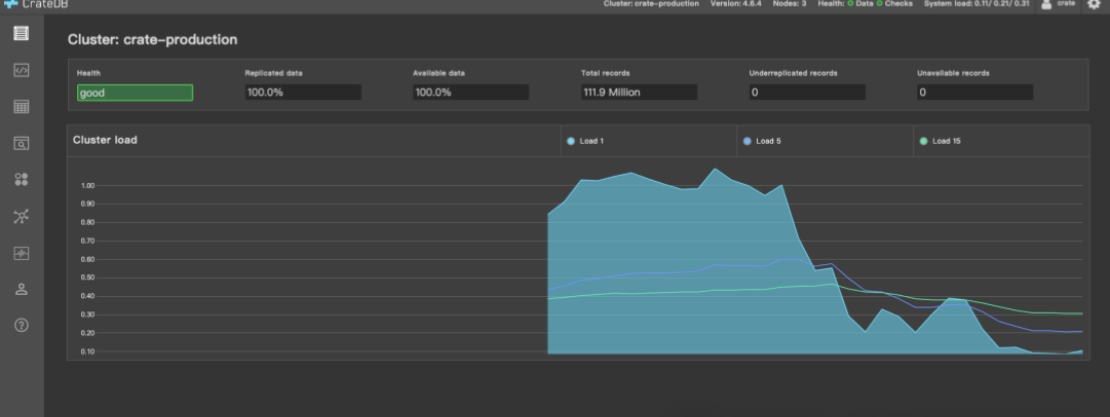Click the Health 'good' status field

[135, 93]
